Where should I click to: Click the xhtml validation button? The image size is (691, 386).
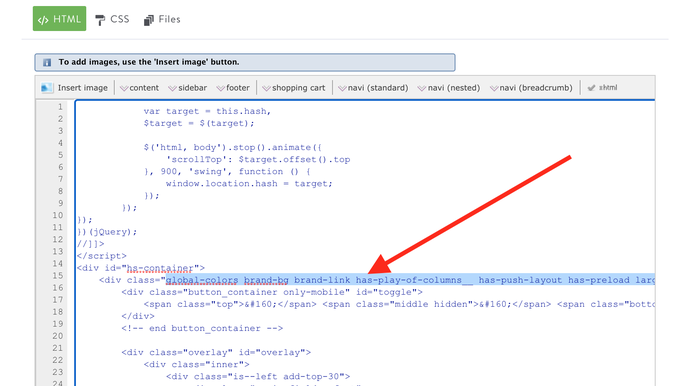pos(602,88)
